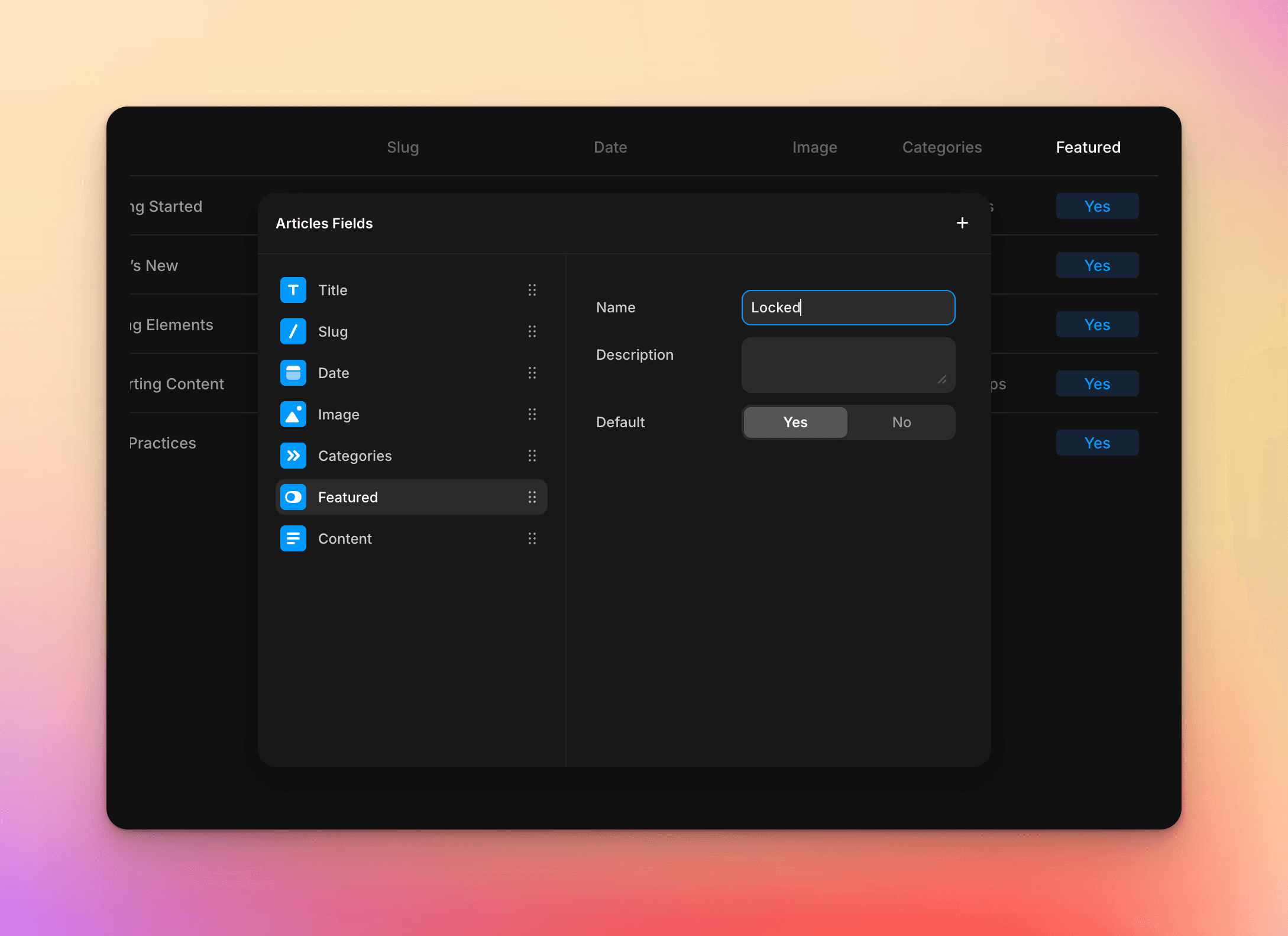Click the Categories column header

coord(942,147)
